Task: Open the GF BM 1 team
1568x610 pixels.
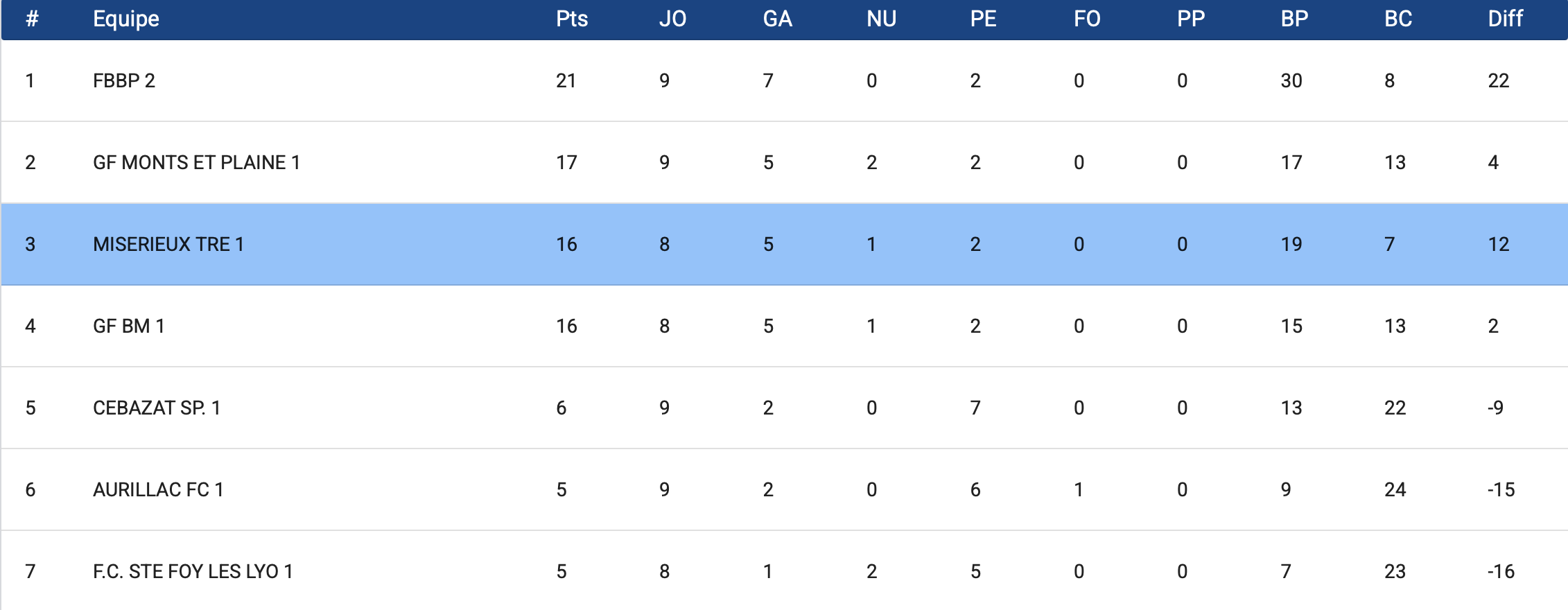Action: pos(129,326)
